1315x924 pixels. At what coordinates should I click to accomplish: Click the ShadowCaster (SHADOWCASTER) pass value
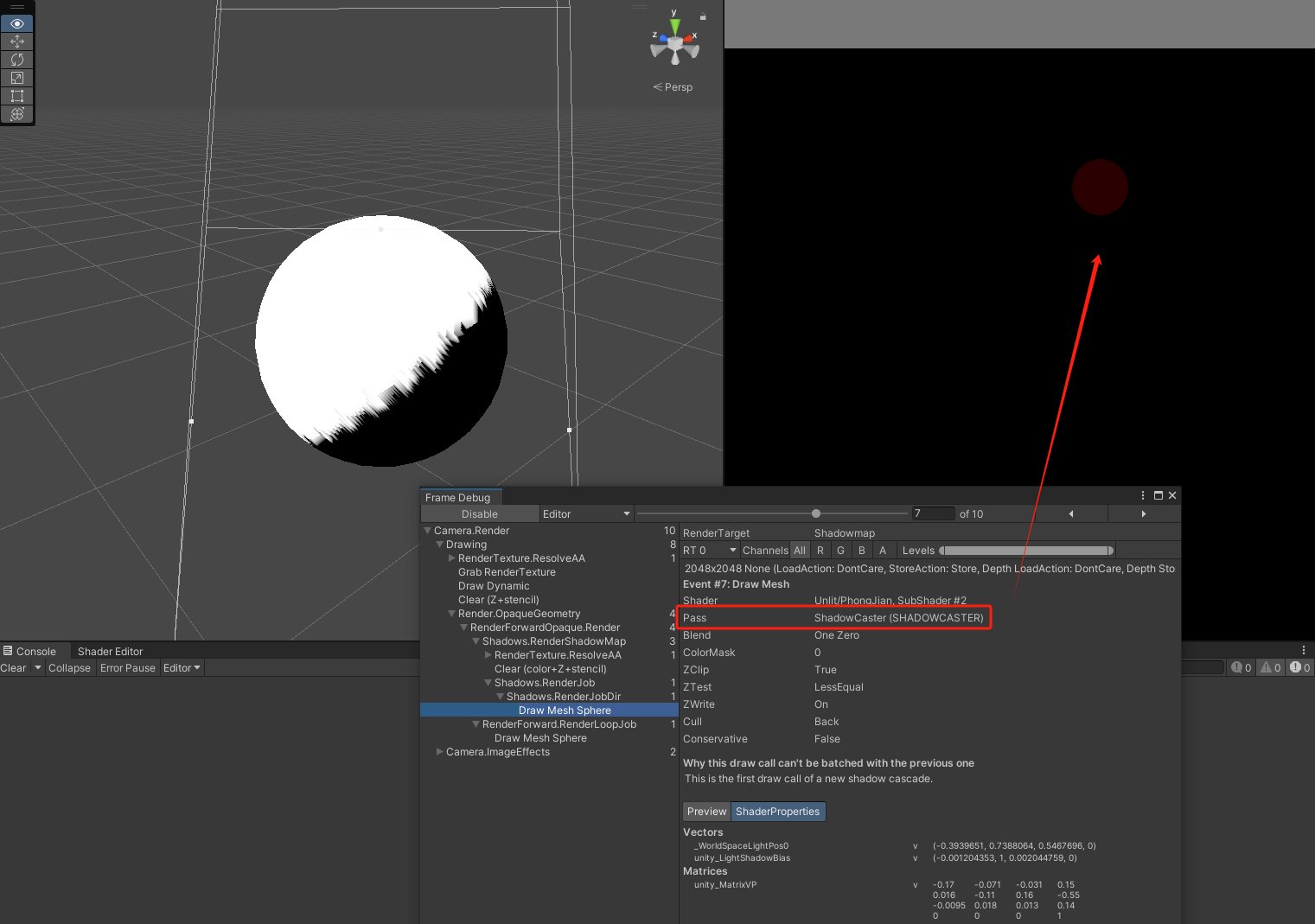click(x=899, y=618)
